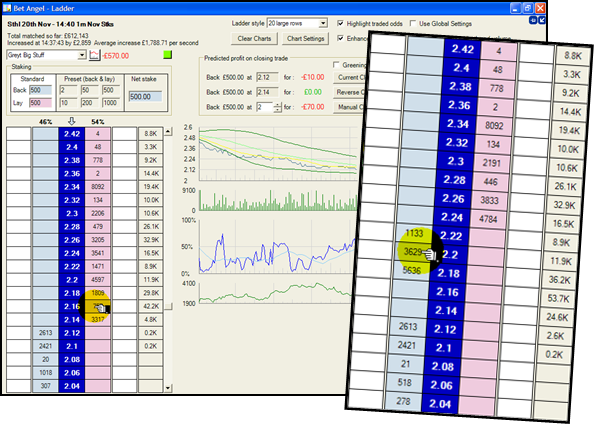Click the odds price line chart

click(278, 154)
